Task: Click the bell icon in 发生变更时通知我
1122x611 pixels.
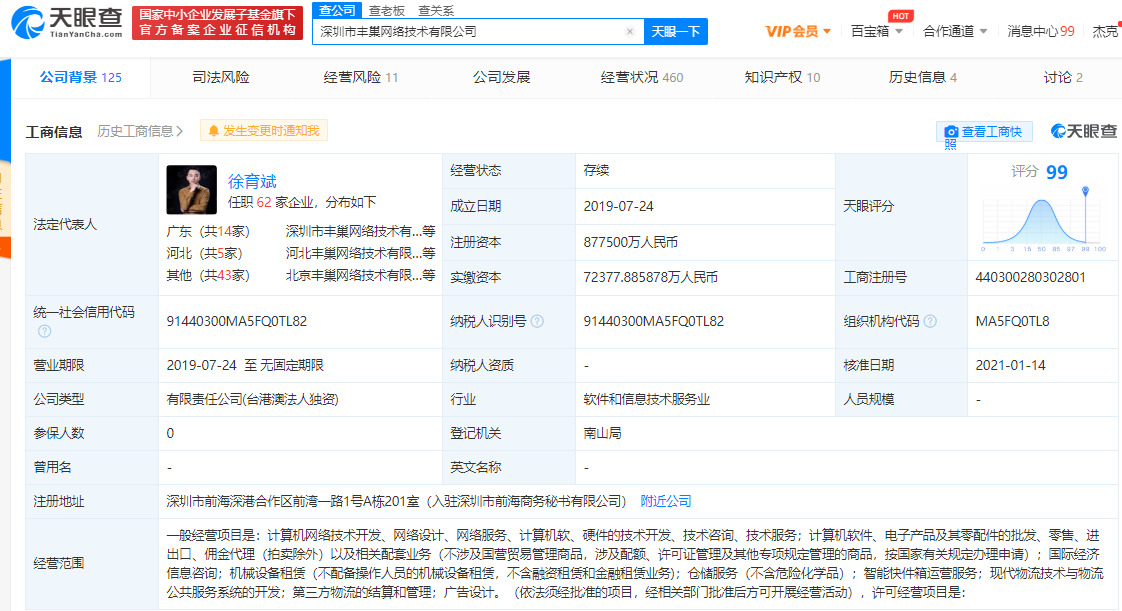Action: point(213,131)
